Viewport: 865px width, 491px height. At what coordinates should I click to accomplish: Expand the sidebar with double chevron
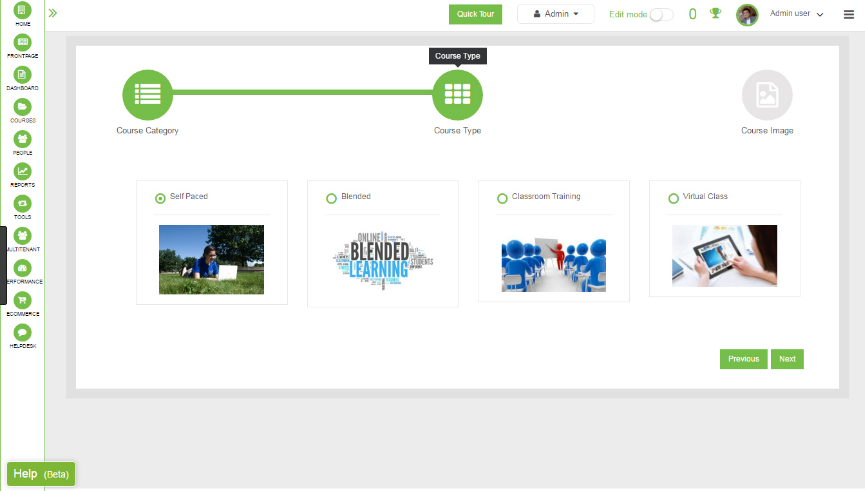pyautogui.click(x=53, y=13)
